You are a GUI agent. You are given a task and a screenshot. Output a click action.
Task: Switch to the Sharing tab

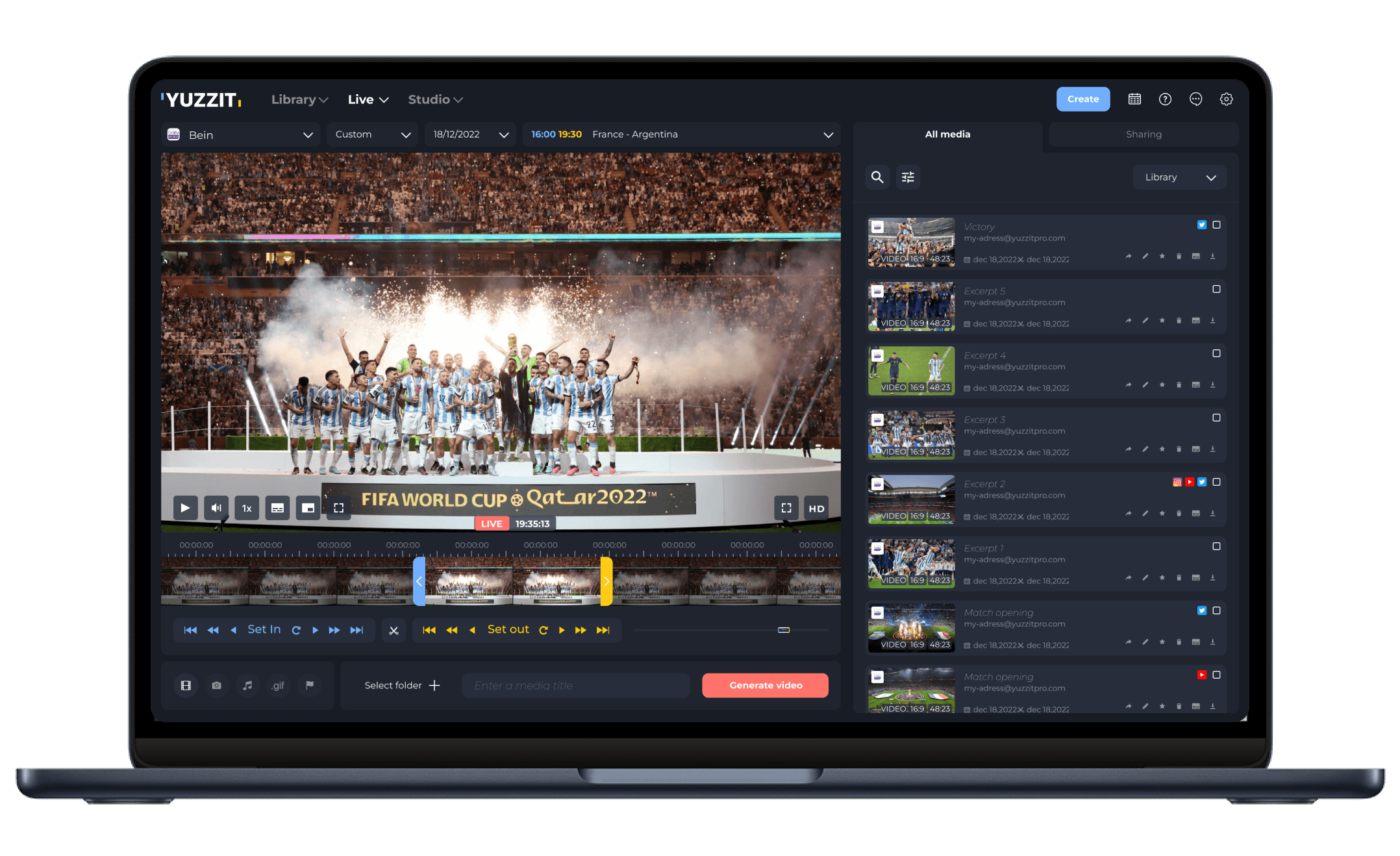1143,134
